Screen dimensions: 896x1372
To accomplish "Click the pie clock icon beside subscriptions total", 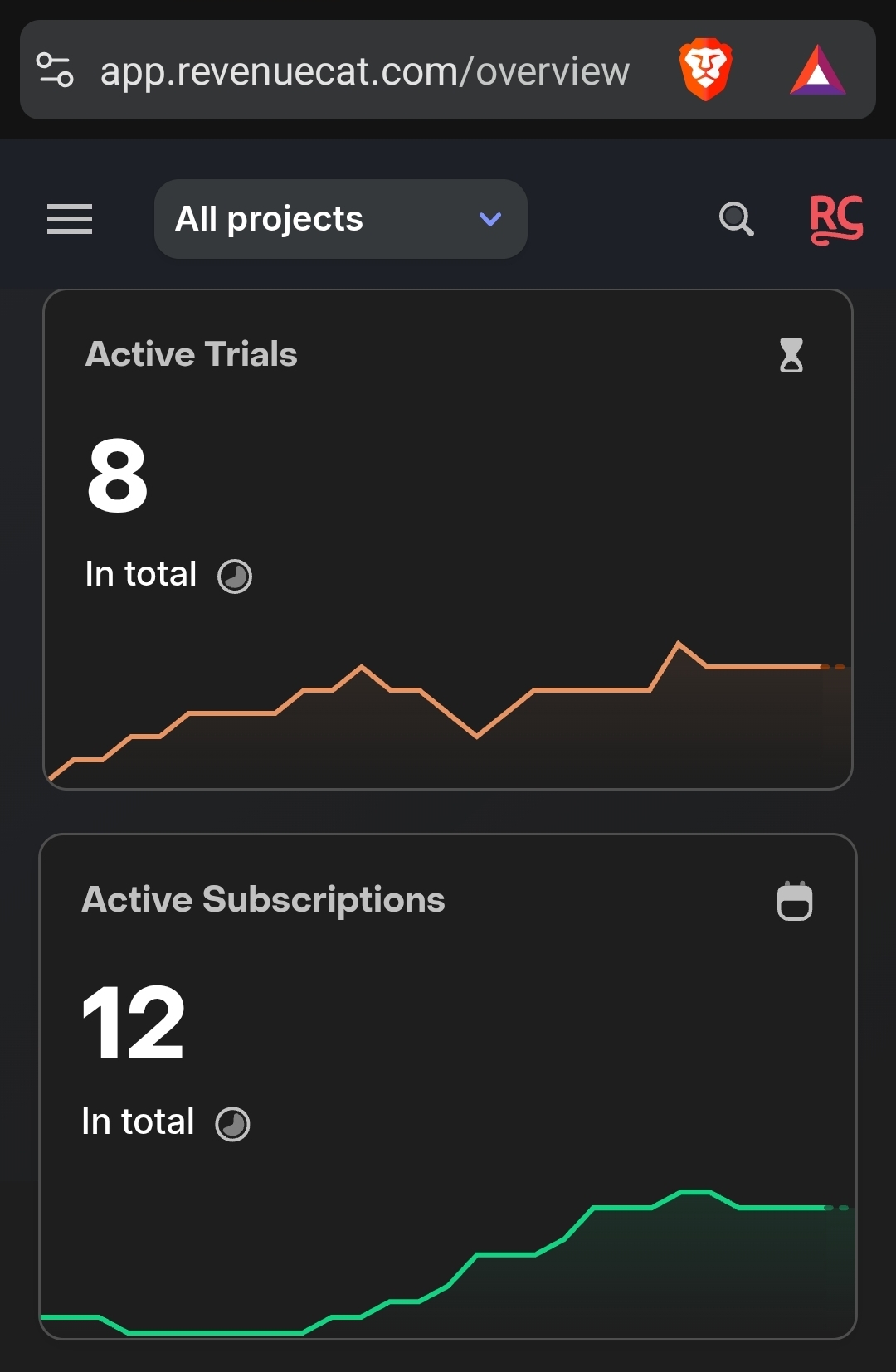I will (232, 1124).
